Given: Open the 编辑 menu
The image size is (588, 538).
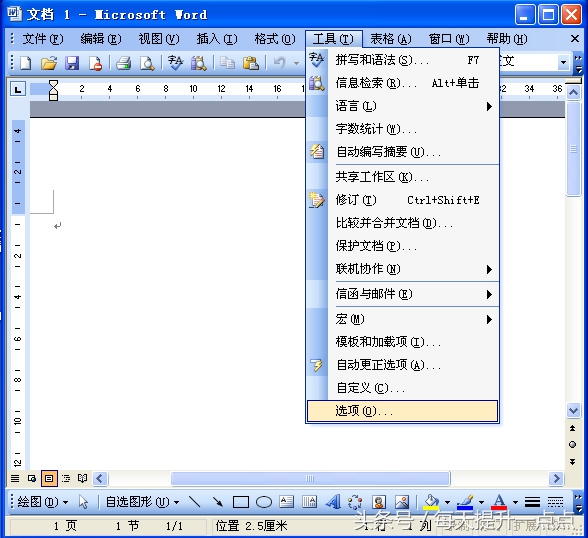Looking at the screenshot, I should pos(101,39).
